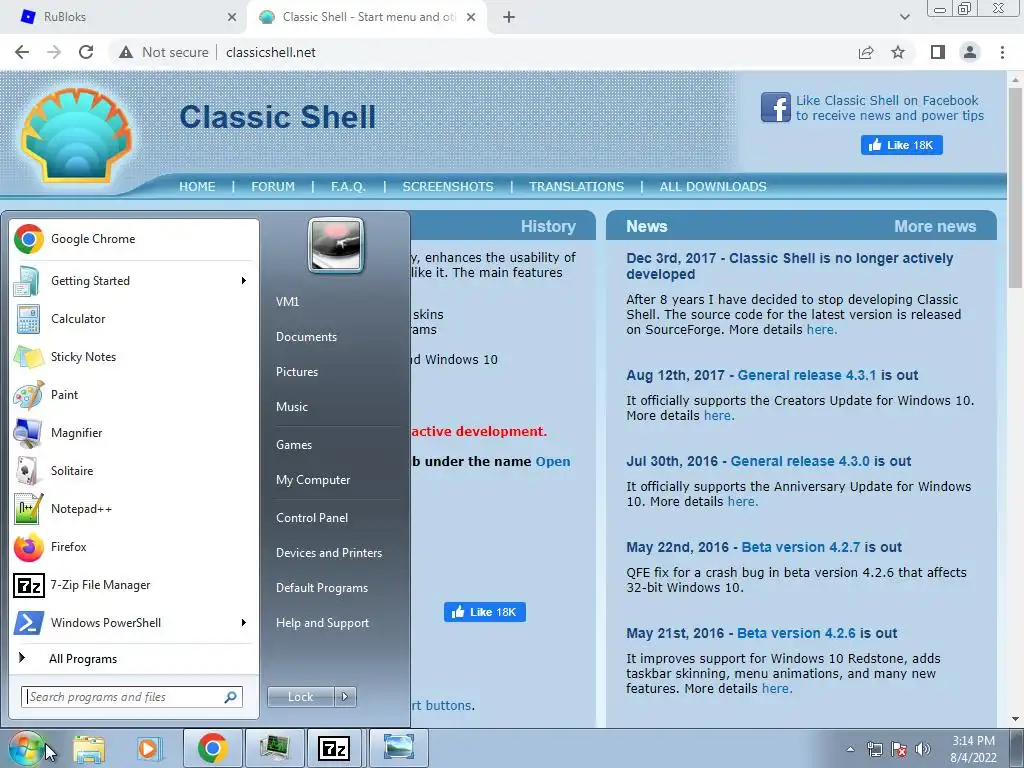The height and width of the screenshot is (768, 1024).
Task: Click the taskbar clock 3:14 PM
Action: pyautogui.click(x=973, y=741)
